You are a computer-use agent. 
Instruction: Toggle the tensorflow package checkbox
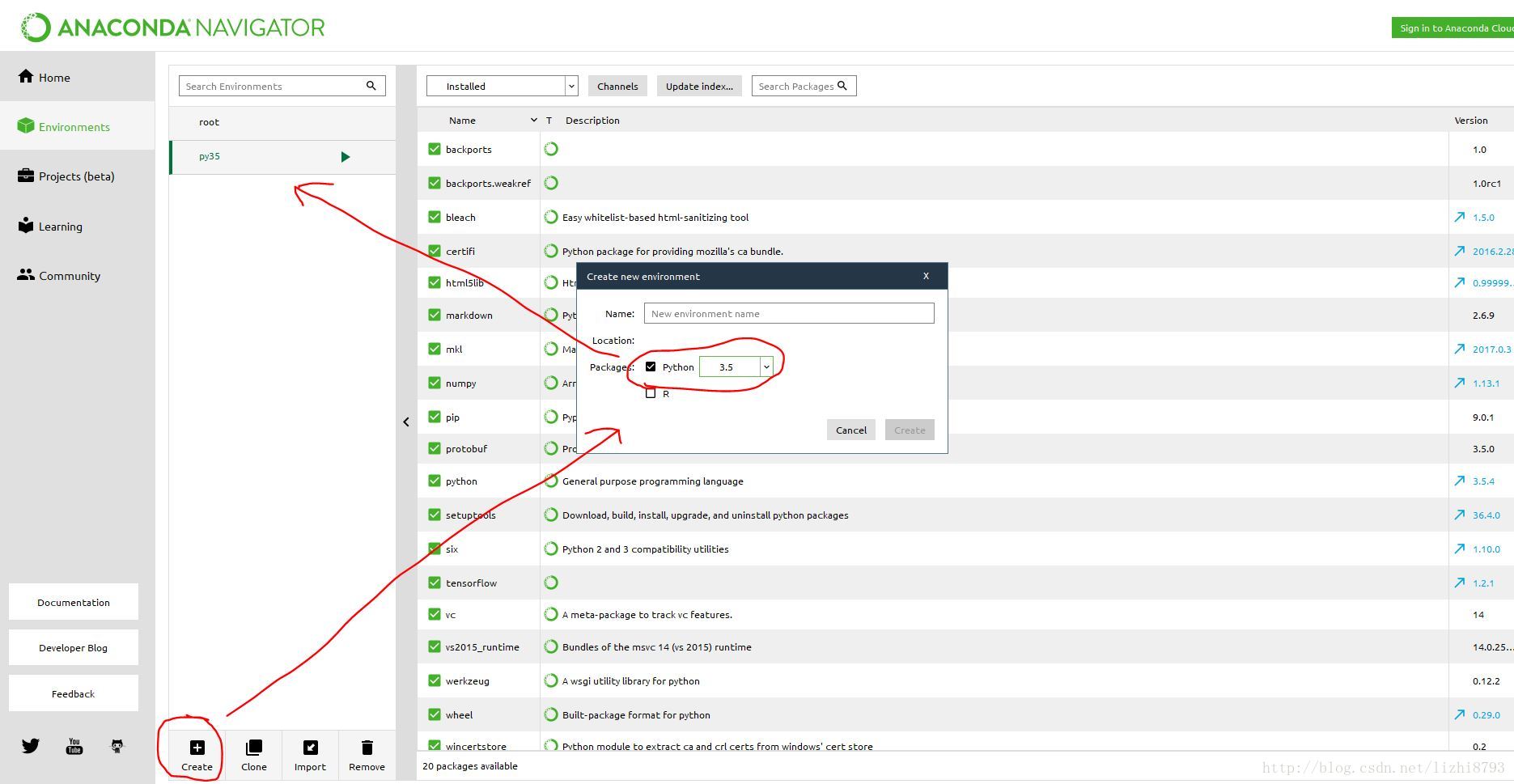[x=435, y=583]
